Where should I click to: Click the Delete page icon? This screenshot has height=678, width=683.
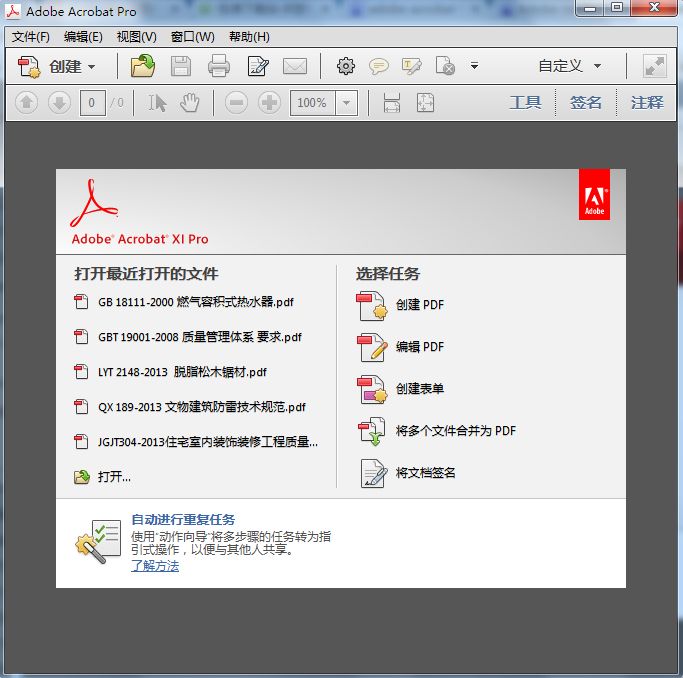(x=445, y=66)
